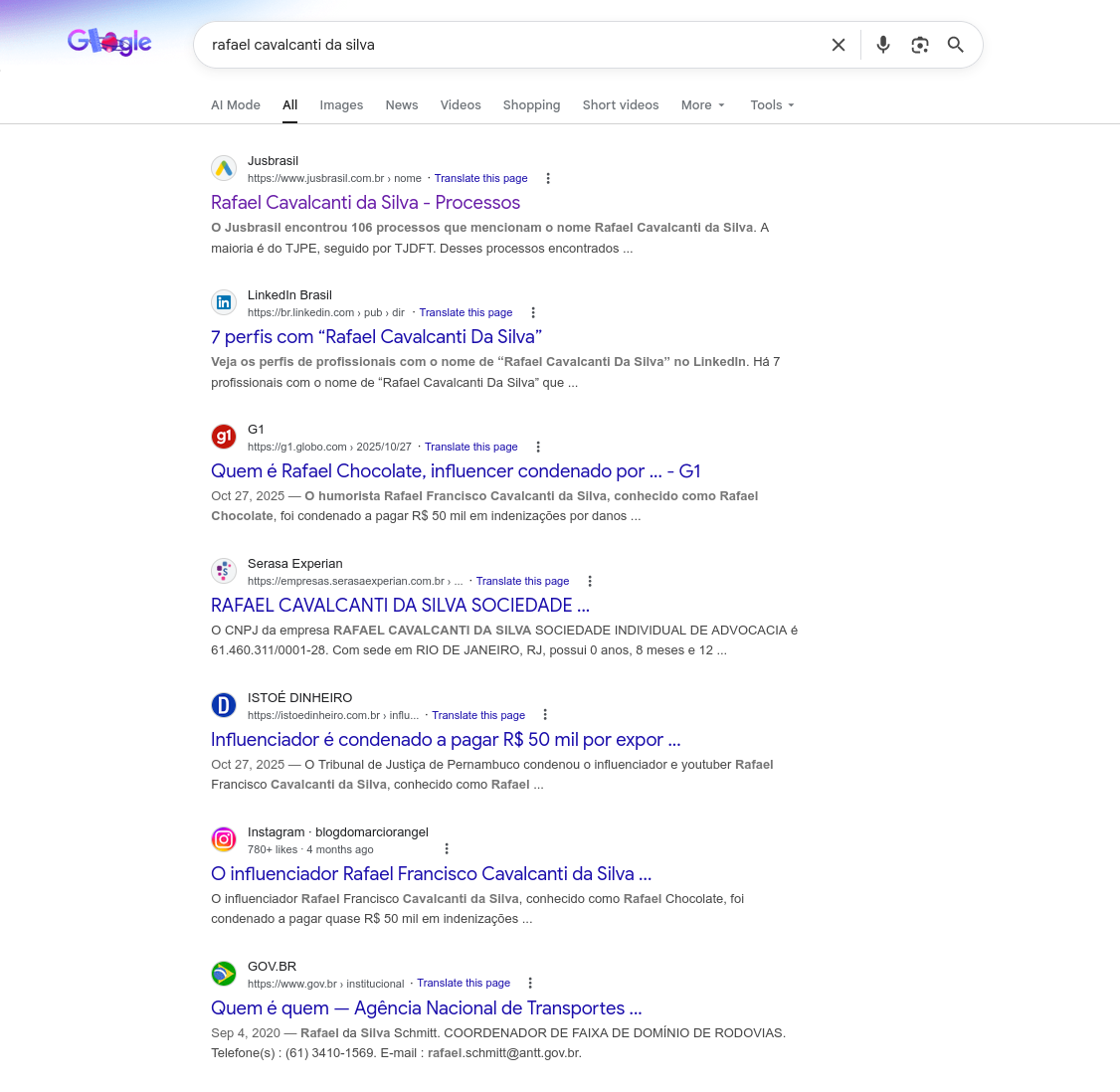Open the Rafael Cavalcanti da Silva Processos result

pyautogui.click(x=365, y=203)
